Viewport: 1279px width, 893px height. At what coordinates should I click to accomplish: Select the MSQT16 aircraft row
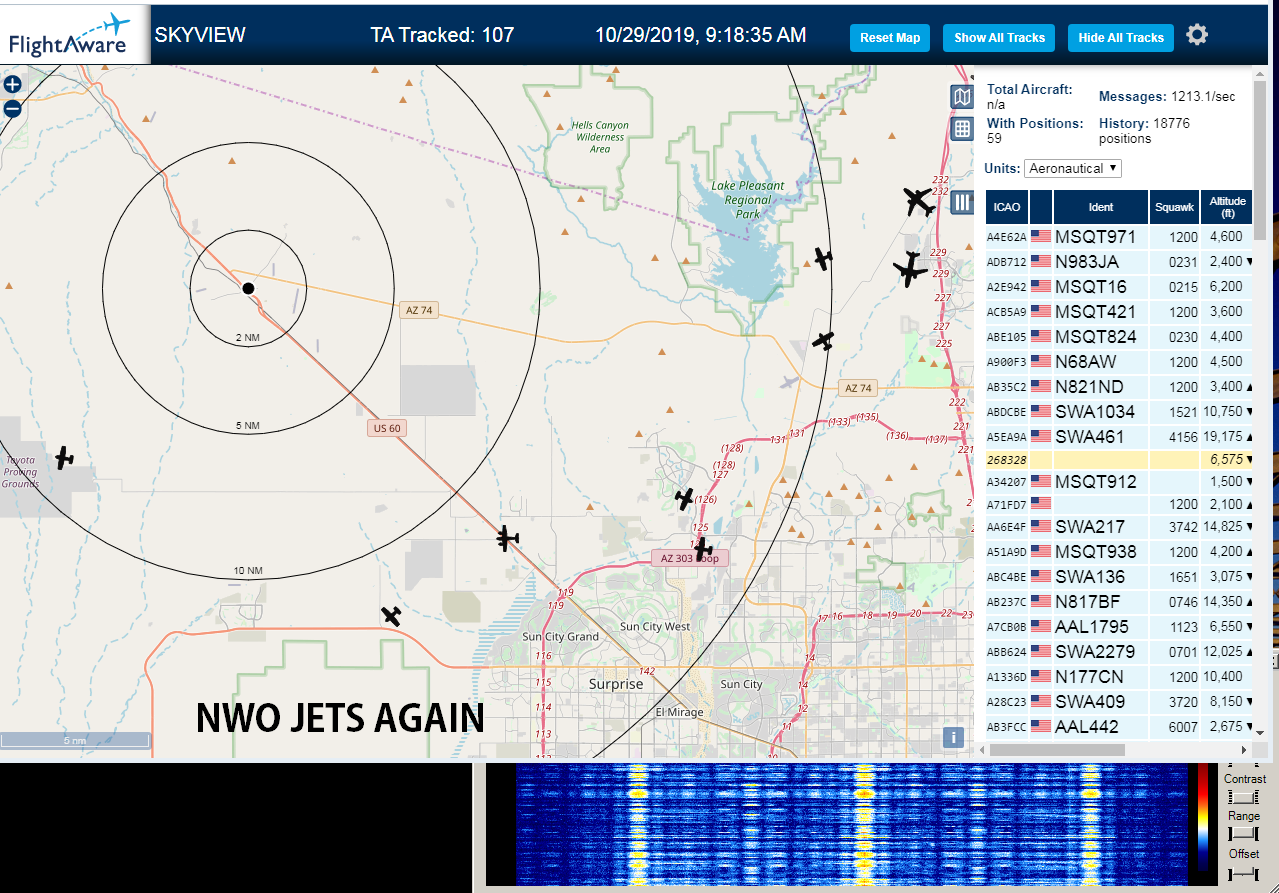1120,287
